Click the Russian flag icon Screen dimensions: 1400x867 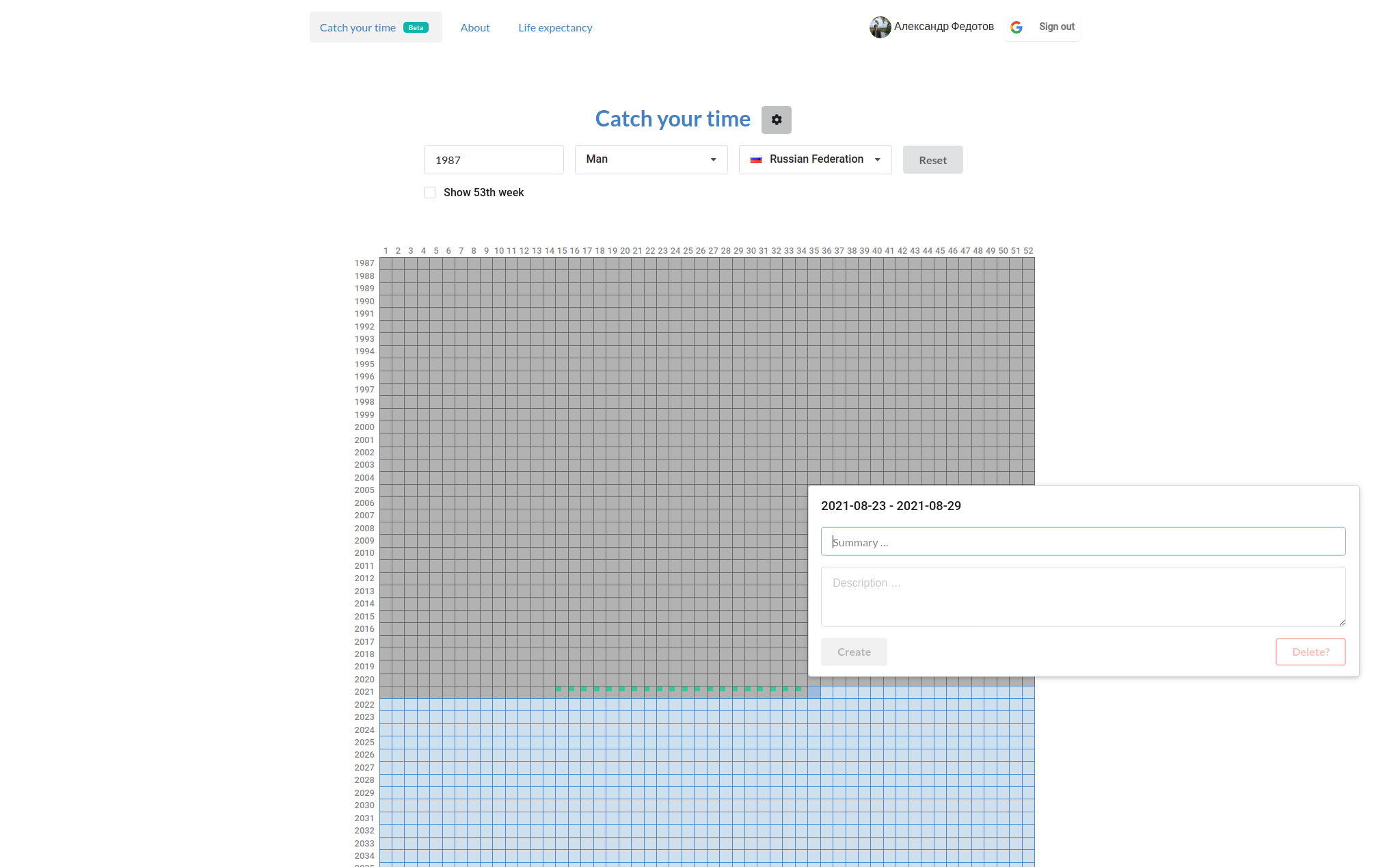pos(756,159)
